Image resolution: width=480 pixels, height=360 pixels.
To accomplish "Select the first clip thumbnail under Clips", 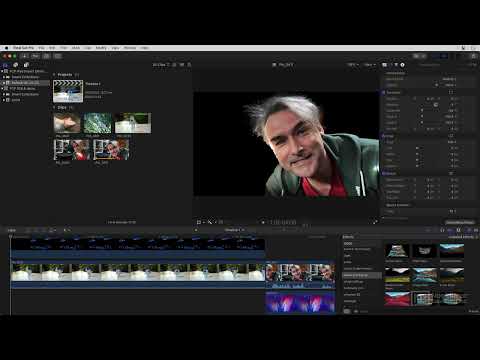I will [67, 123].
